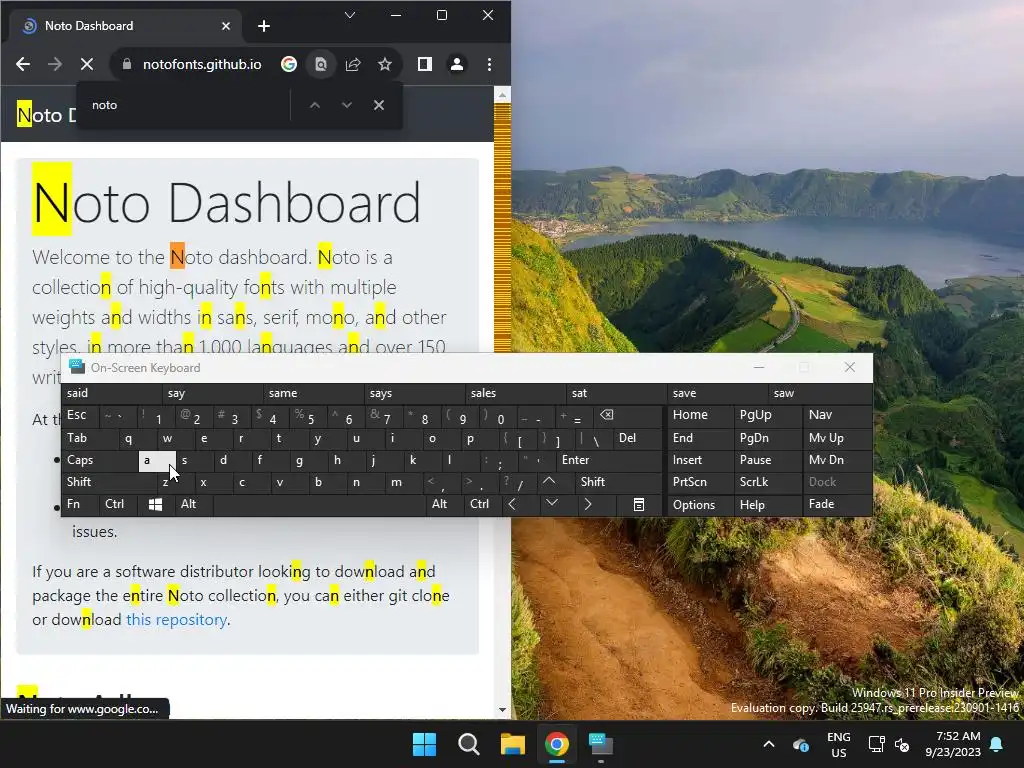This screenshot has height=768, width=1024.
Task: Click the 'a' key on on-screen keyboard
Action: pyautogui.click(x=157, y=460)
